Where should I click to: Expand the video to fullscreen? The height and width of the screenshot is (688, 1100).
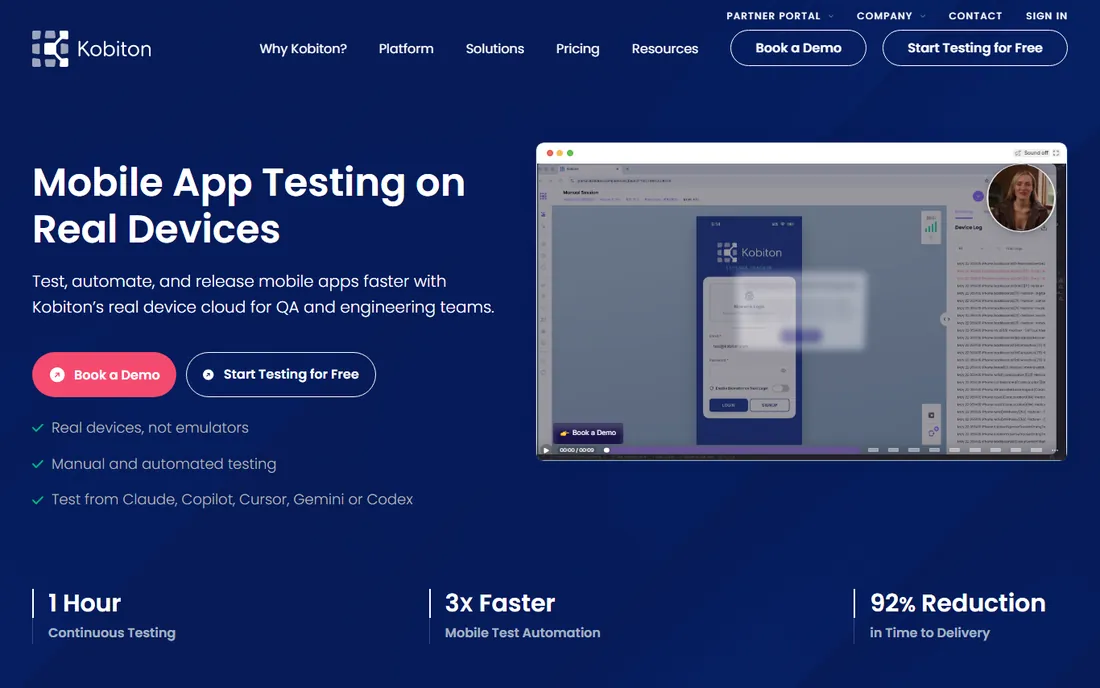1056,153
